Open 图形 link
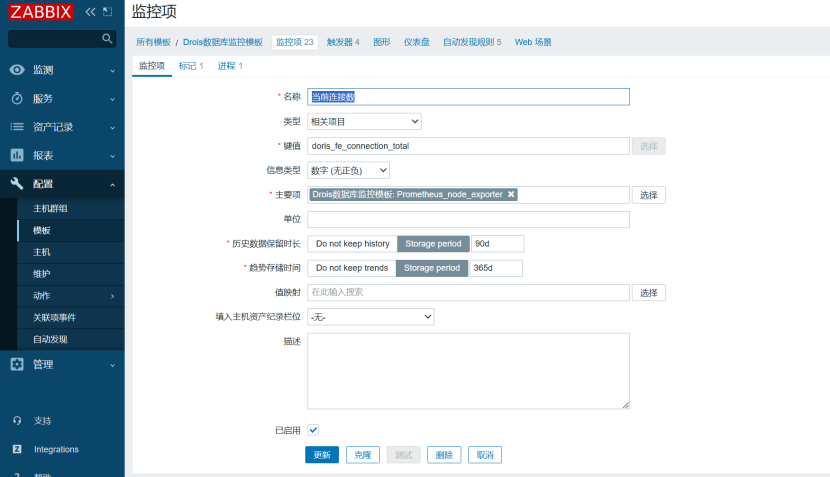 (x=382, y=42)
